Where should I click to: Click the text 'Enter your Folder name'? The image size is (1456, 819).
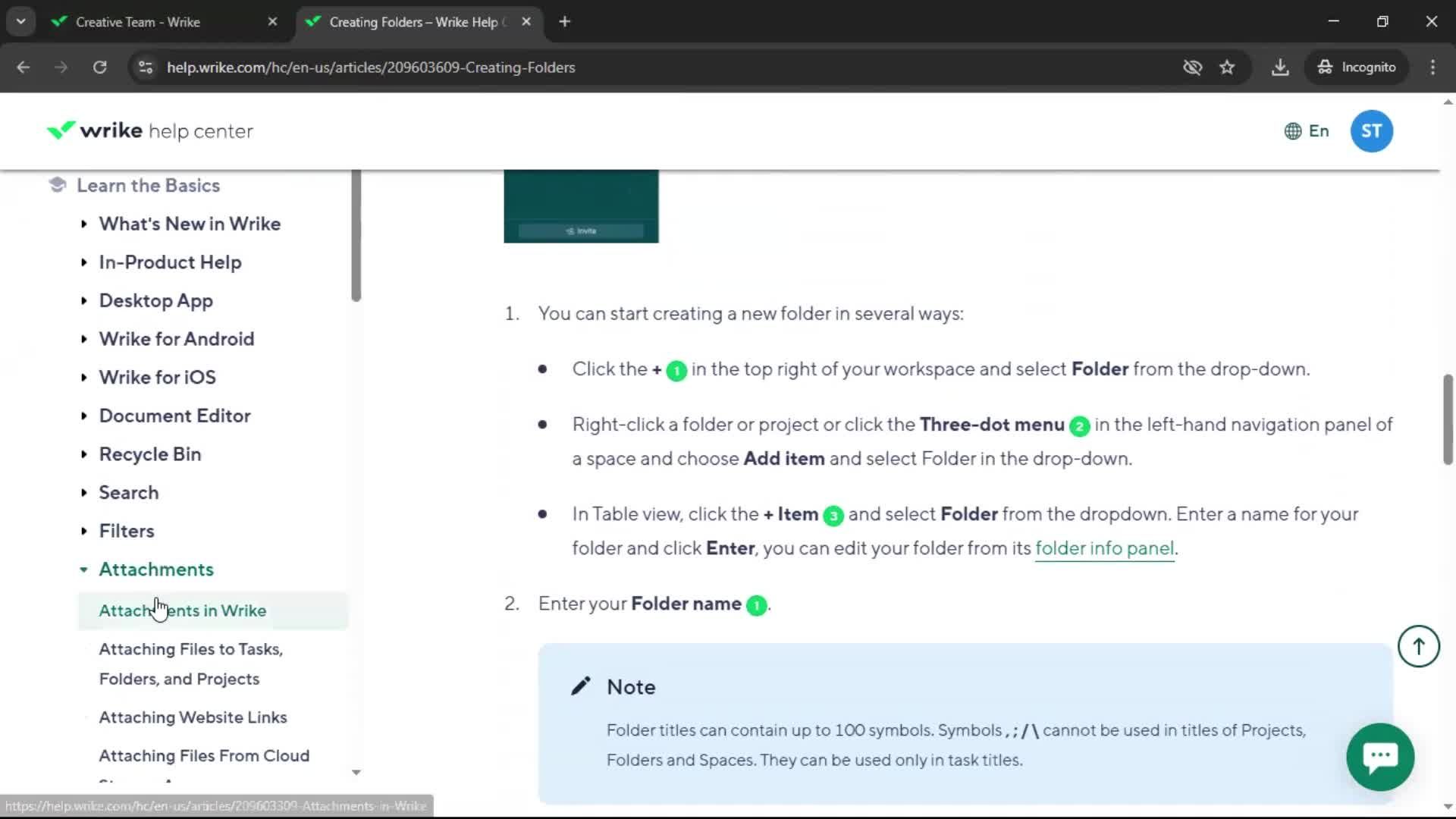639,604
